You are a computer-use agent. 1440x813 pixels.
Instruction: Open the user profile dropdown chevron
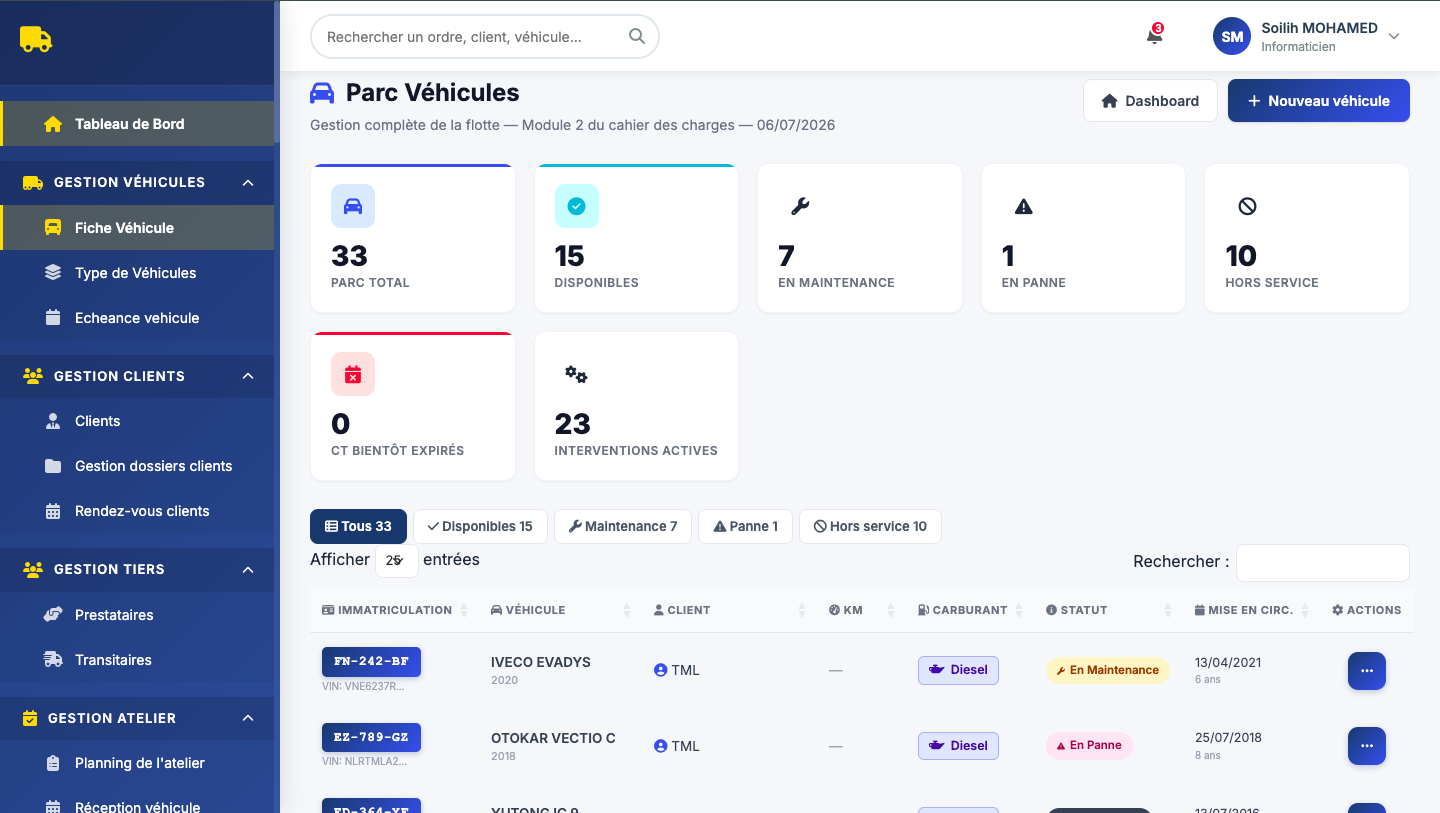pos(1394,36)
